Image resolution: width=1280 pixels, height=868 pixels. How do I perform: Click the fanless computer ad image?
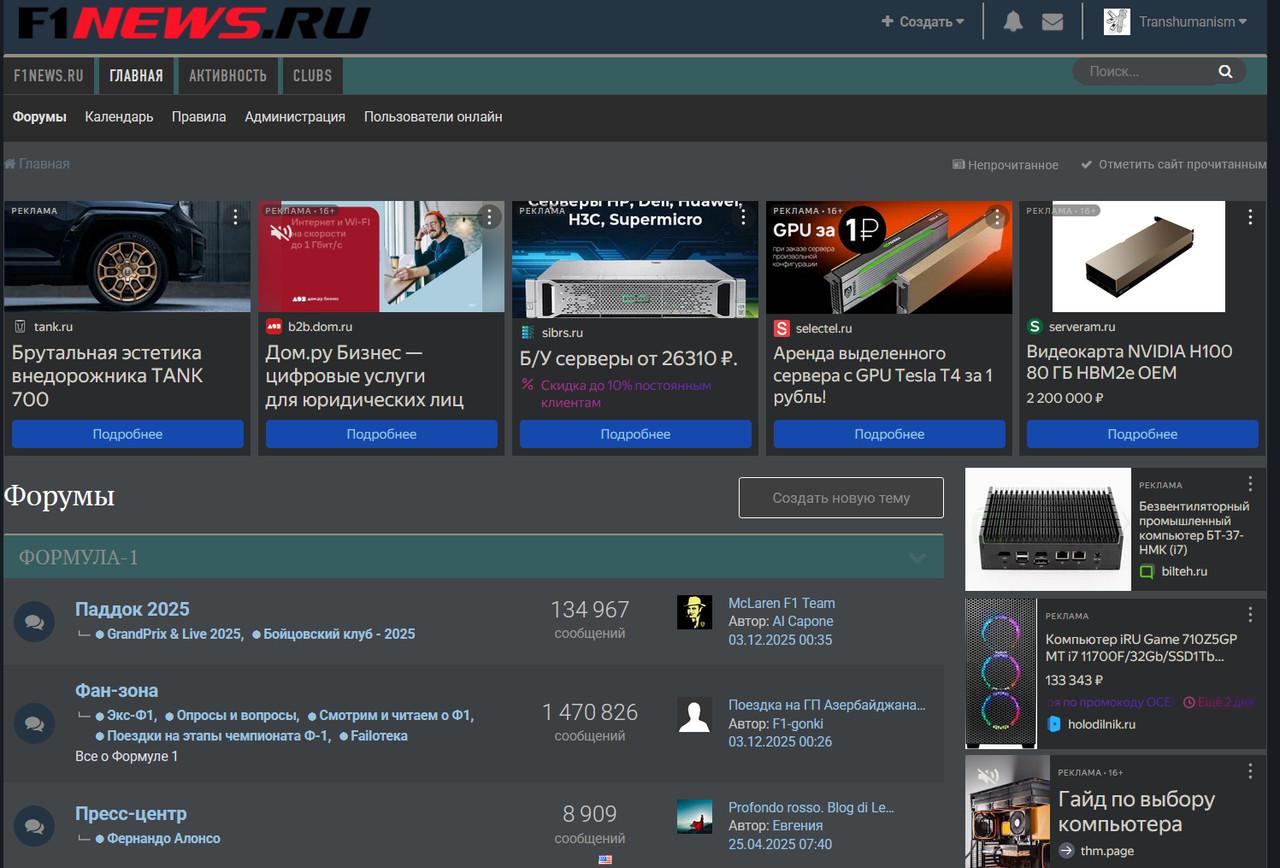tap(1048, 529)
